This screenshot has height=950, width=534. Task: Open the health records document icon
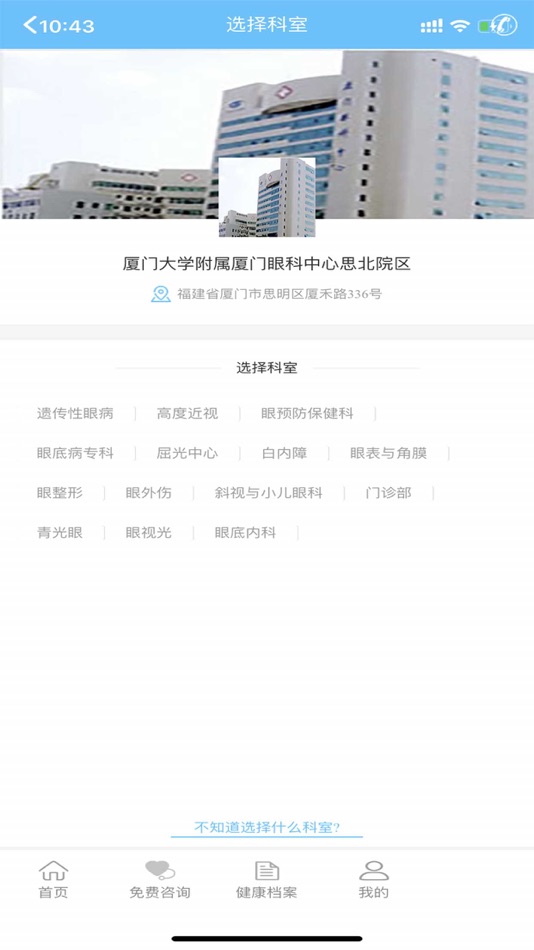click(x=267, y=871)
